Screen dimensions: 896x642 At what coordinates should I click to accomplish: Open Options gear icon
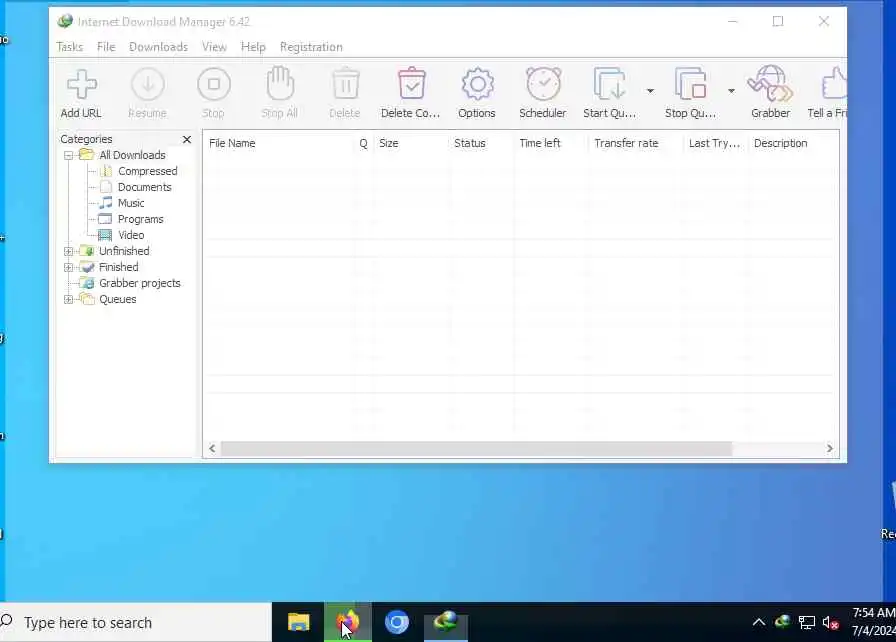(477, 85)
